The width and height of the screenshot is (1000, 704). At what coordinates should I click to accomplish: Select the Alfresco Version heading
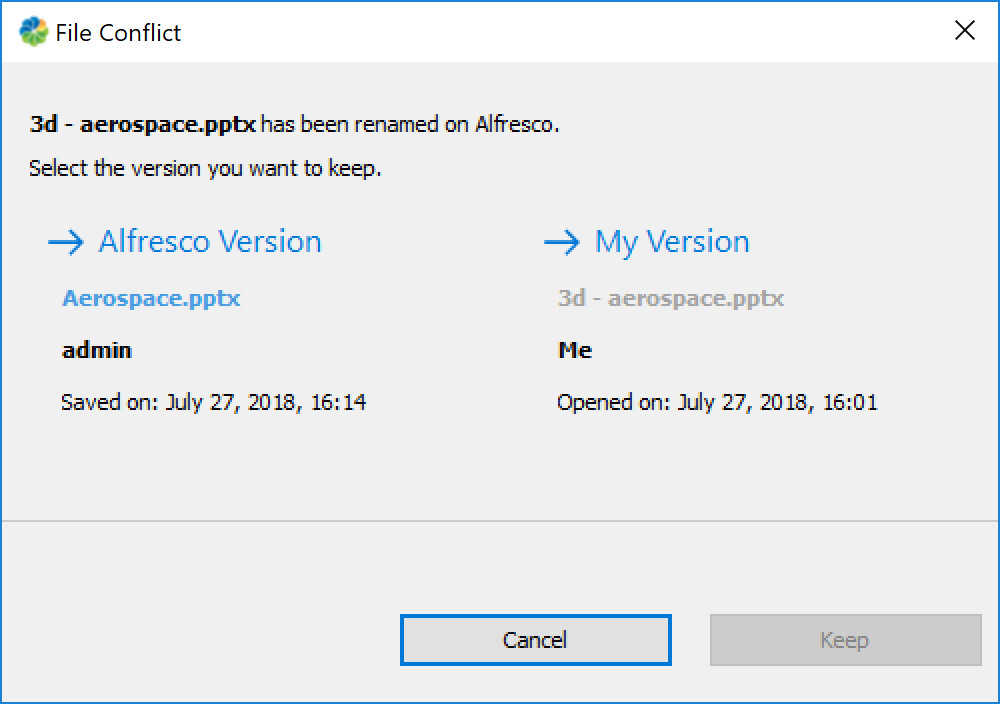point(210,242)
